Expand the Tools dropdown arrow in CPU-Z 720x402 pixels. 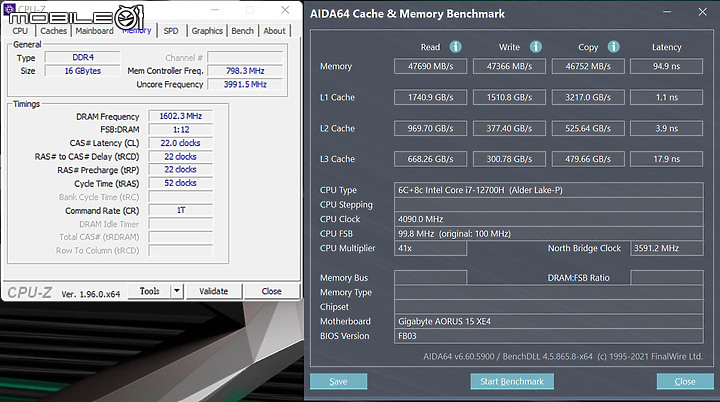[177, 291]
